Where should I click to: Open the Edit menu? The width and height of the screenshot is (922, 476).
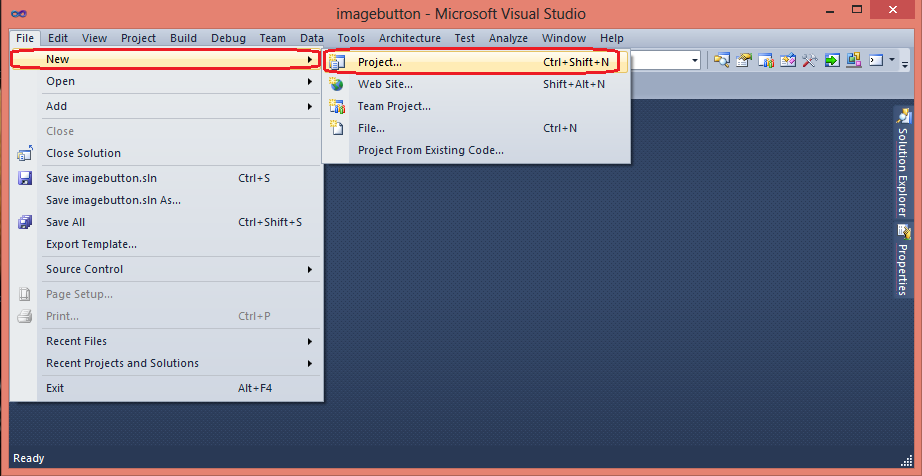tap(58, 38)
